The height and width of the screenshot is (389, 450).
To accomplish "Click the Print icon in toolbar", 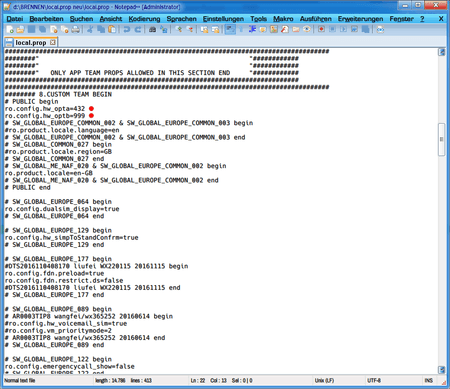I will 76,30.
